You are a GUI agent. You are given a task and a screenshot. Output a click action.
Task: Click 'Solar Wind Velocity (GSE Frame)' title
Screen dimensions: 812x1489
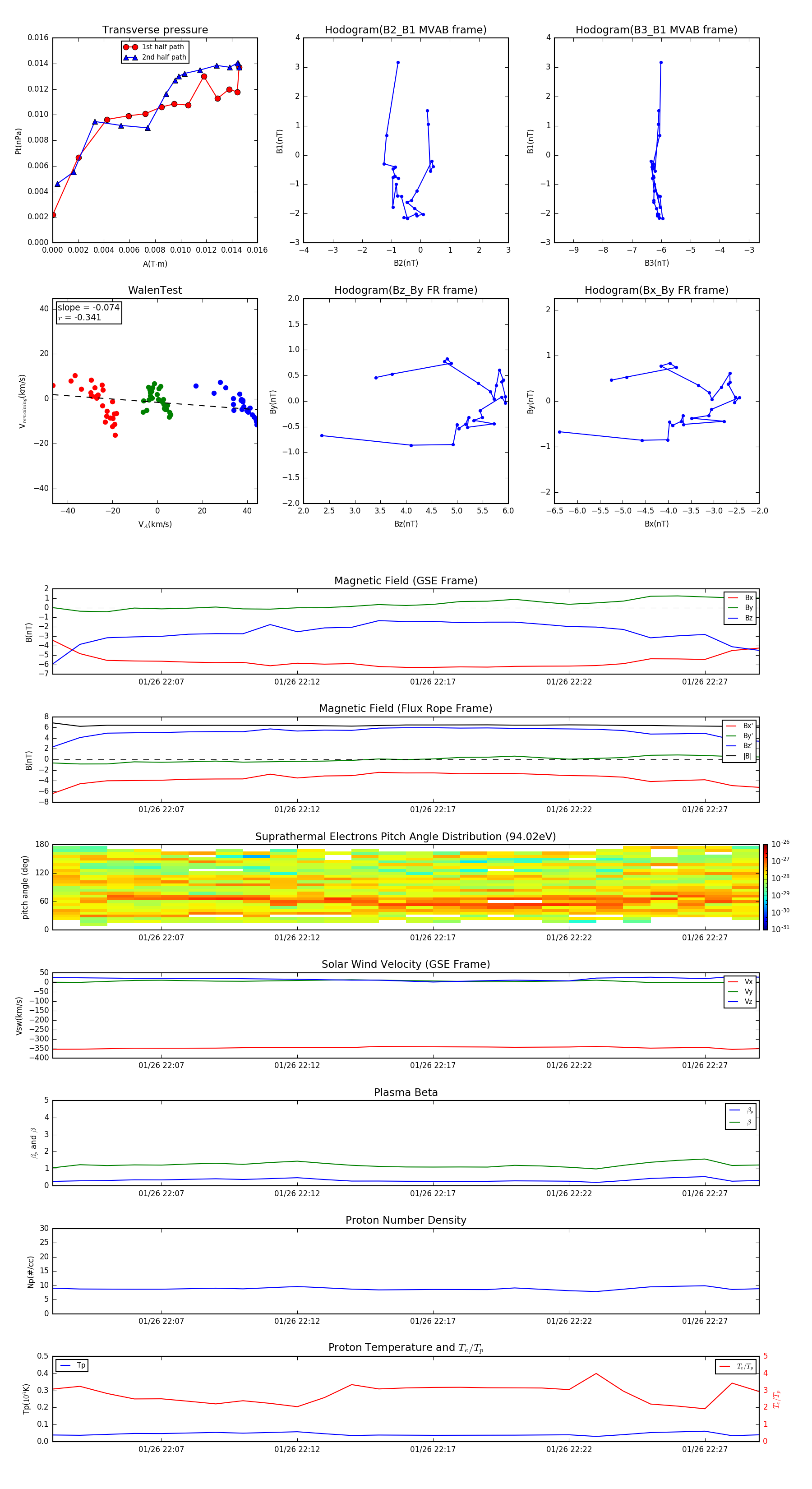pyautogui.click(x=406, y=964)
